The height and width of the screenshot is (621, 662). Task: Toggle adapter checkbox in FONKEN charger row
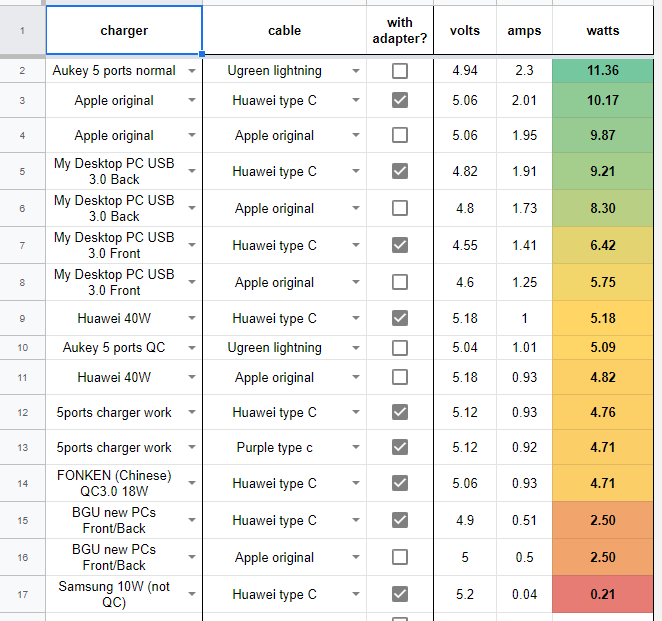(400, 484)
